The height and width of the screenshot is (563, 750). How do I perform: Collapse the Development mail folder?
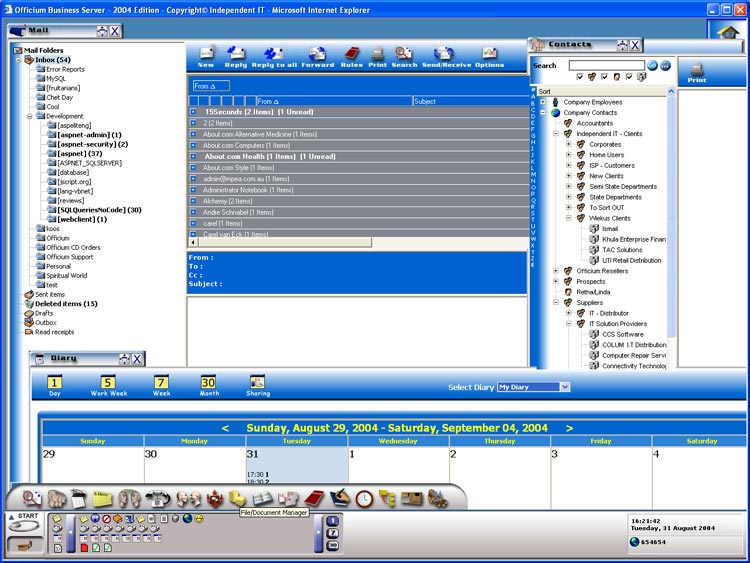point(30,116)
